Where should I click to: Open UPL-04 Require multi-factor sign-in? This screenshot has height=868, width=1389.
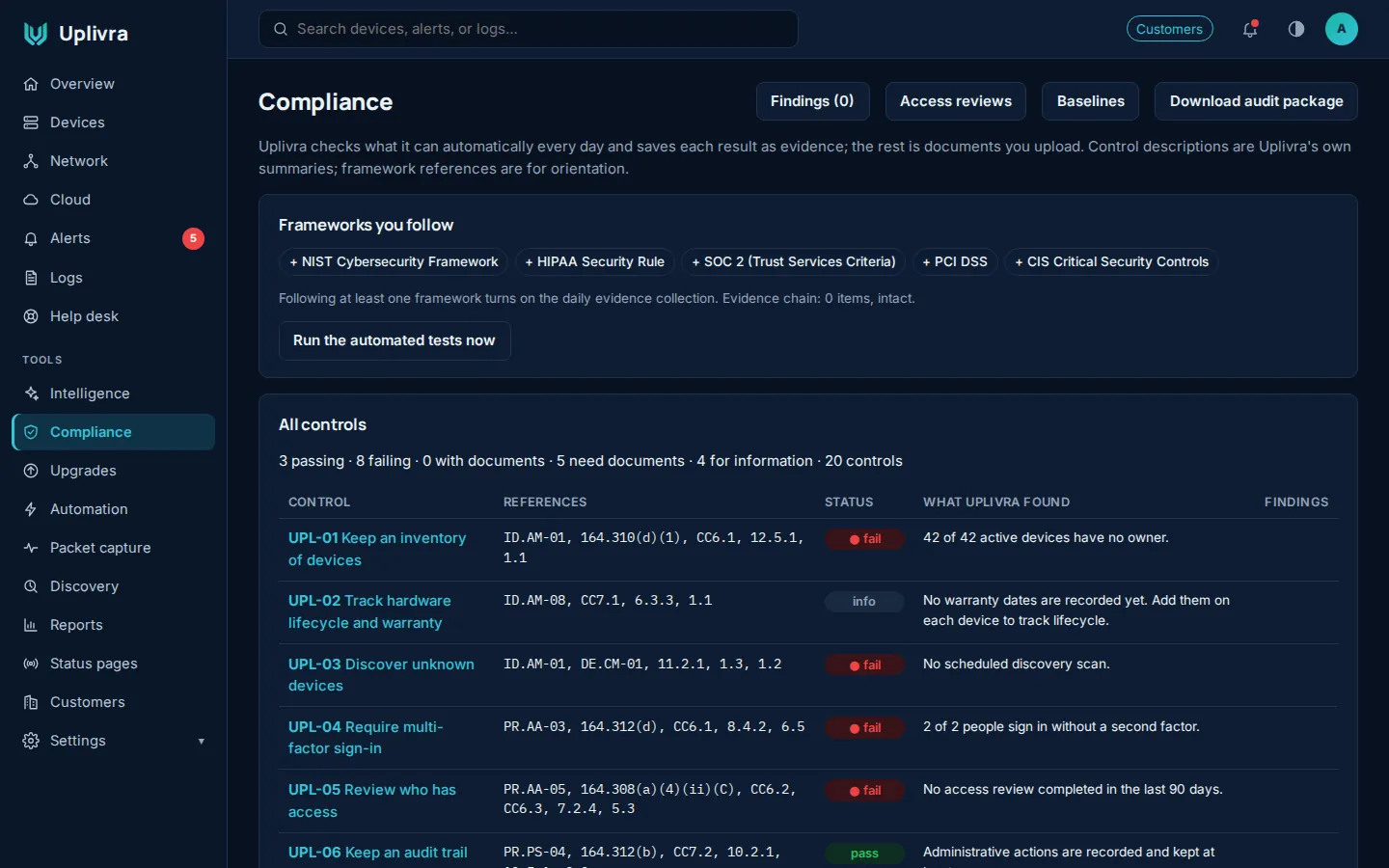click(366, 738)
